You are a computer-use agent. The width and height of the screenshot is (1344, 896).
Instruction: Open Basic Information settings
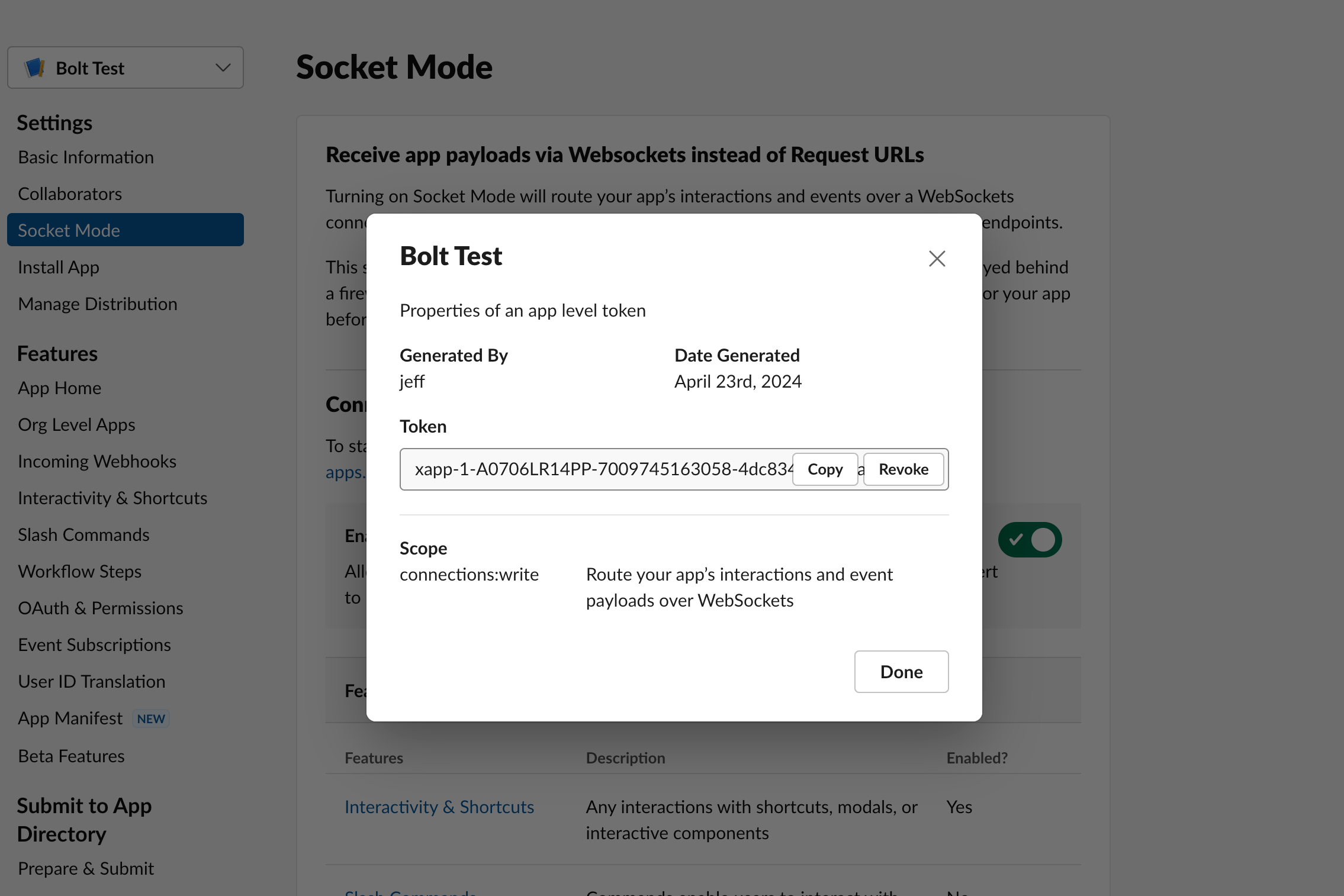coord(86,157)
